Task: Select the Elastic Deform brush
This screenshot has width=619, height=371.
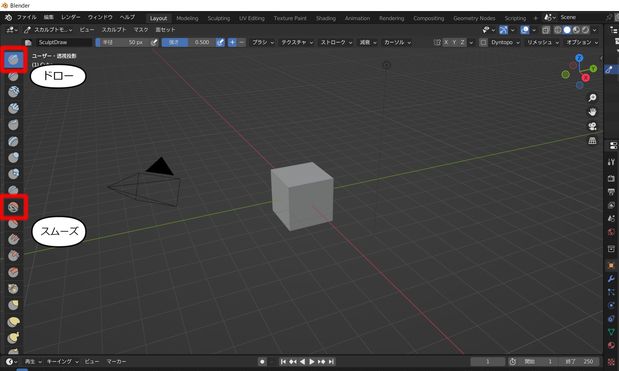Action: tap(13, 322)
